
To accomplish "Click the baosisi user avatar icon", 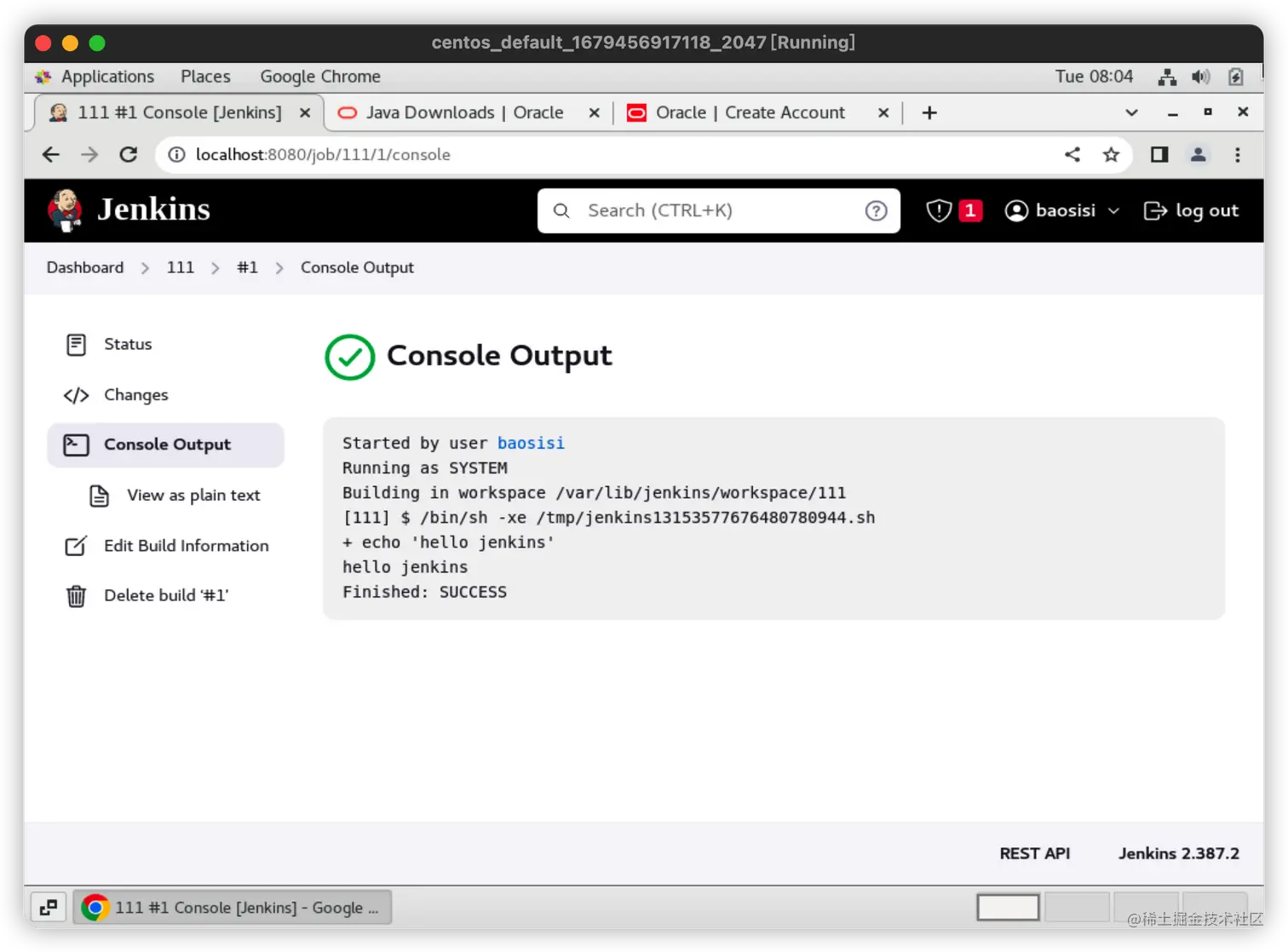I will (x=1016, y=210).
